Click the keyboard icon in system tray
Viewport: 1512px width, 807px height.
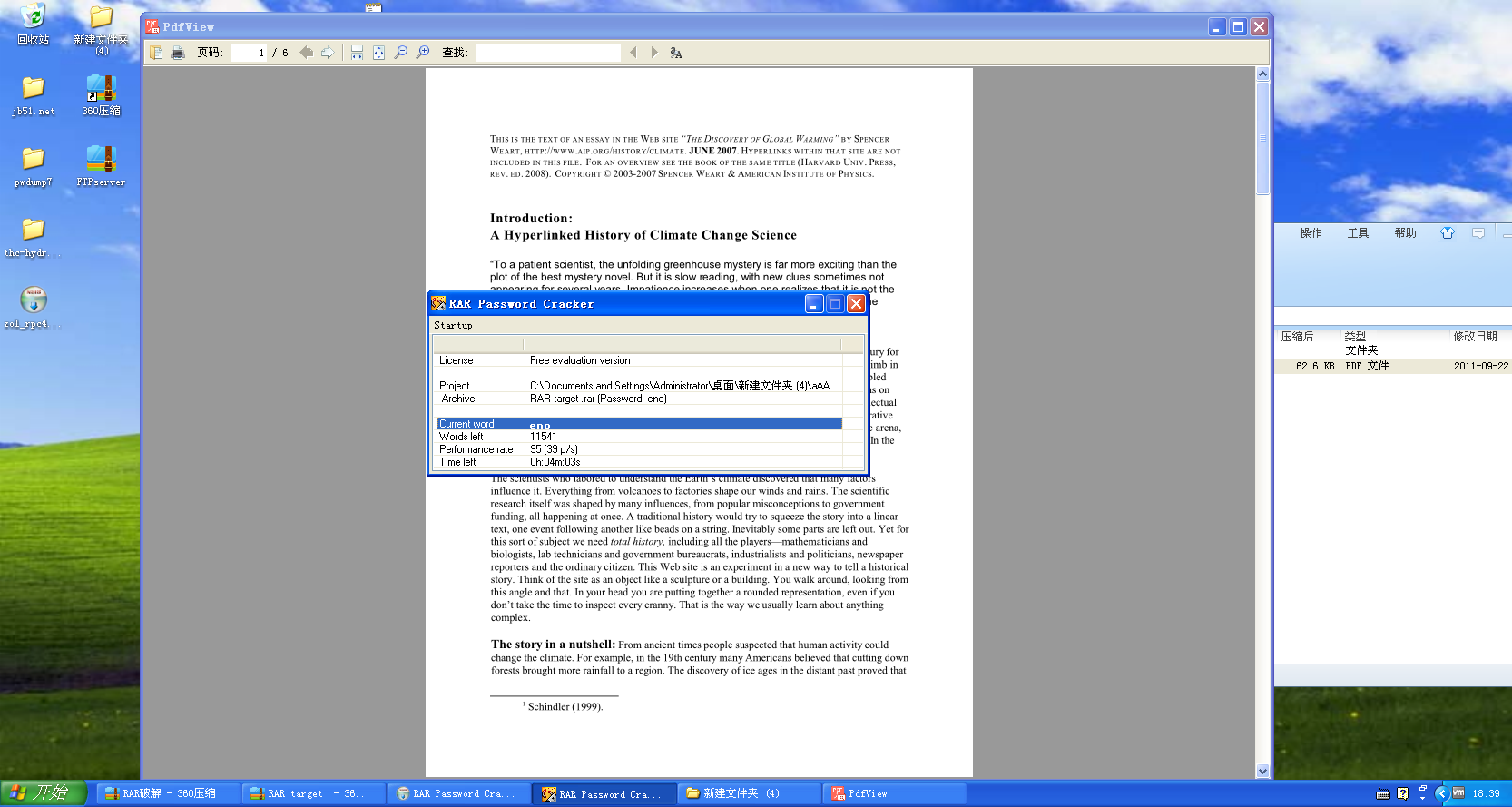[1383, 794]
